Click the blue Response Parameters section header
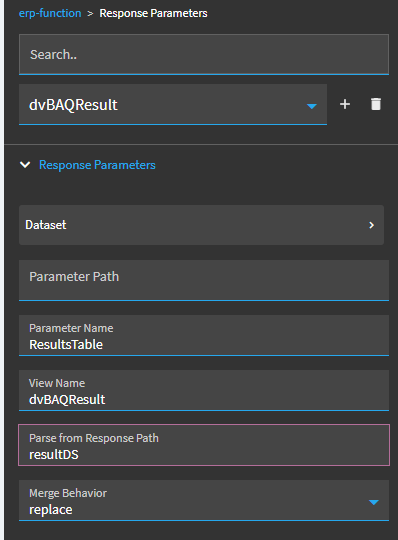Screen dimensions: 398x540 pyautogui.click(x=97, y=165)
